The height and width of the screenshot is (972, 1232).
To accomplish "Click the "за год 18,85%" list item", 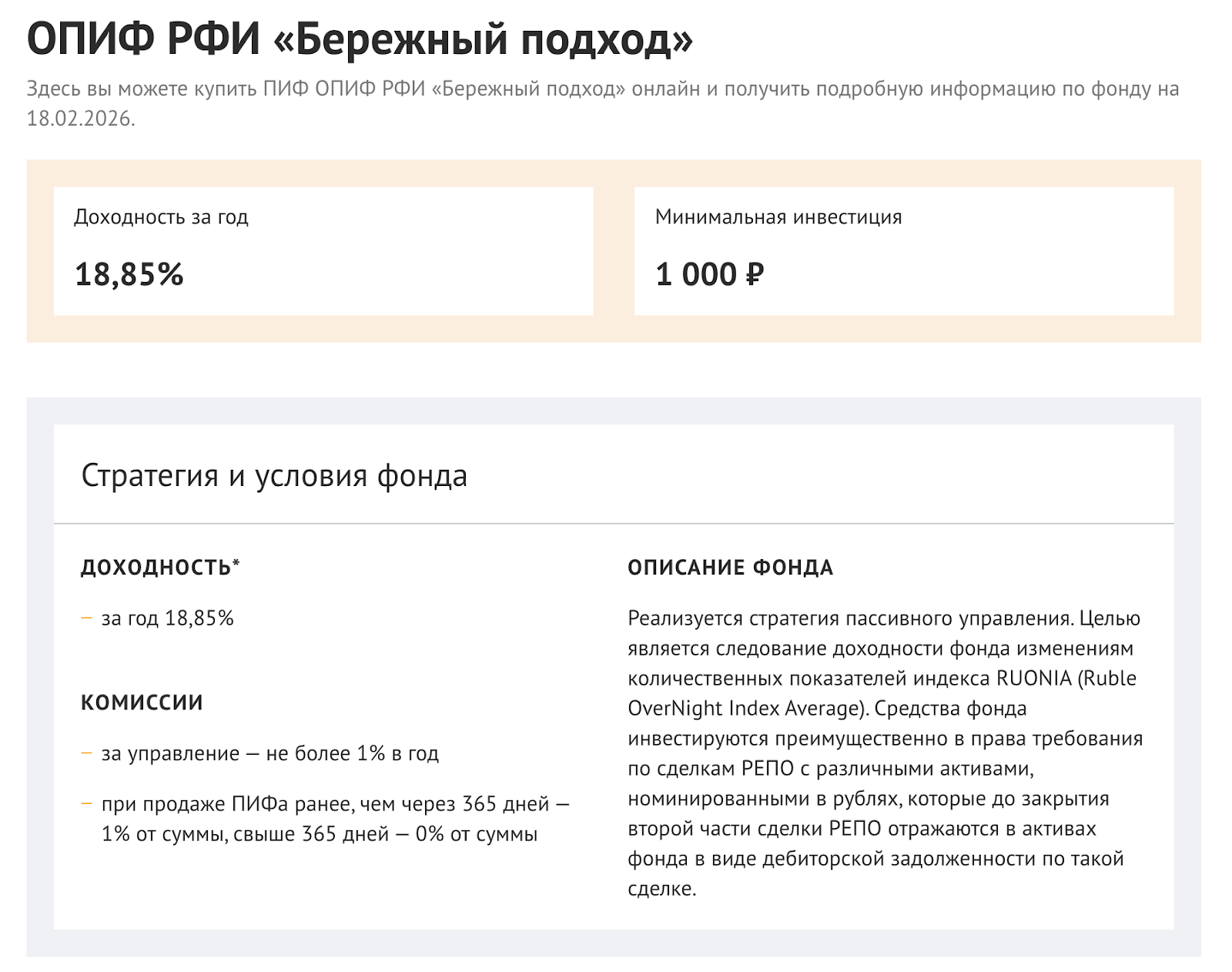I will click(167, 618).
